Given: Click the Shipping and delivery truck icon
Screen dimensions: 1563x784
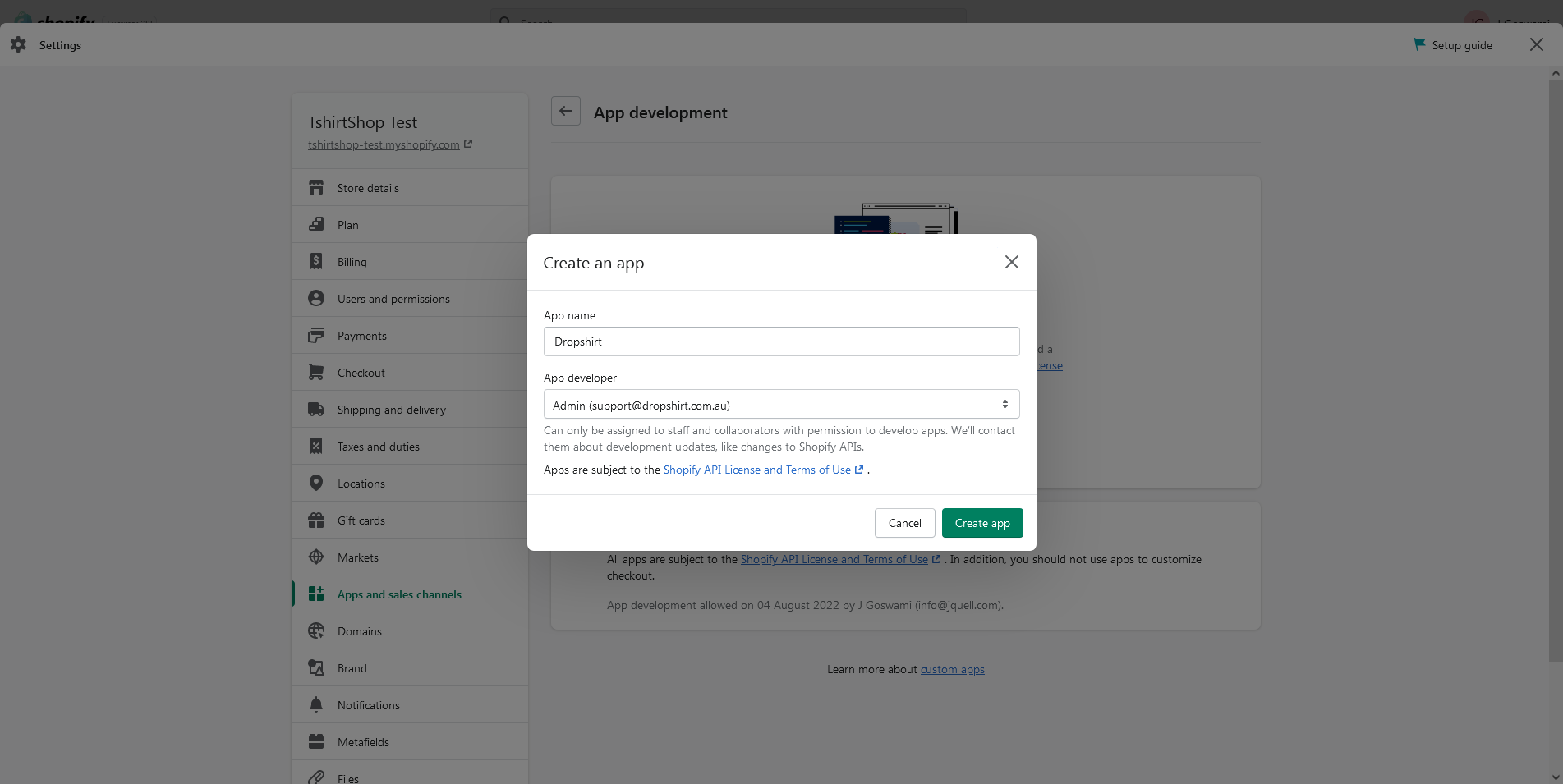Looking at the screenshot, I should [x=316, y=410].
